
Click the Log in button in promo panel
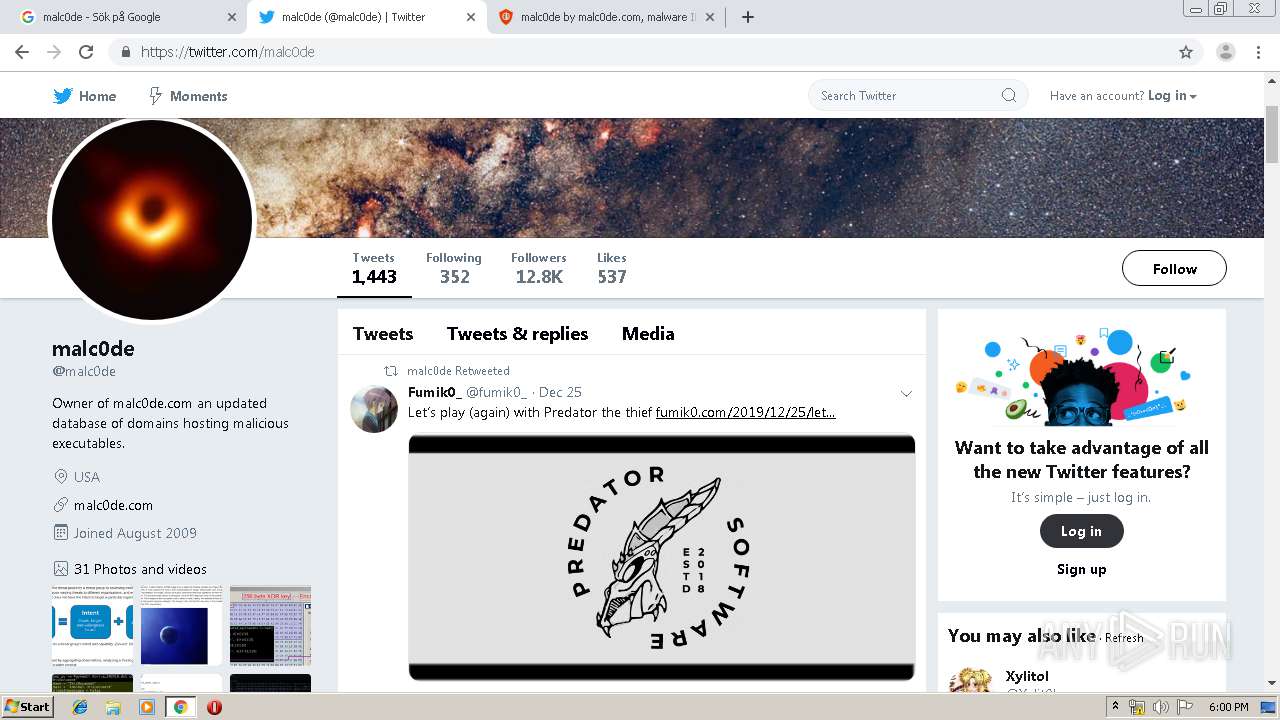tap(1081, 531)
